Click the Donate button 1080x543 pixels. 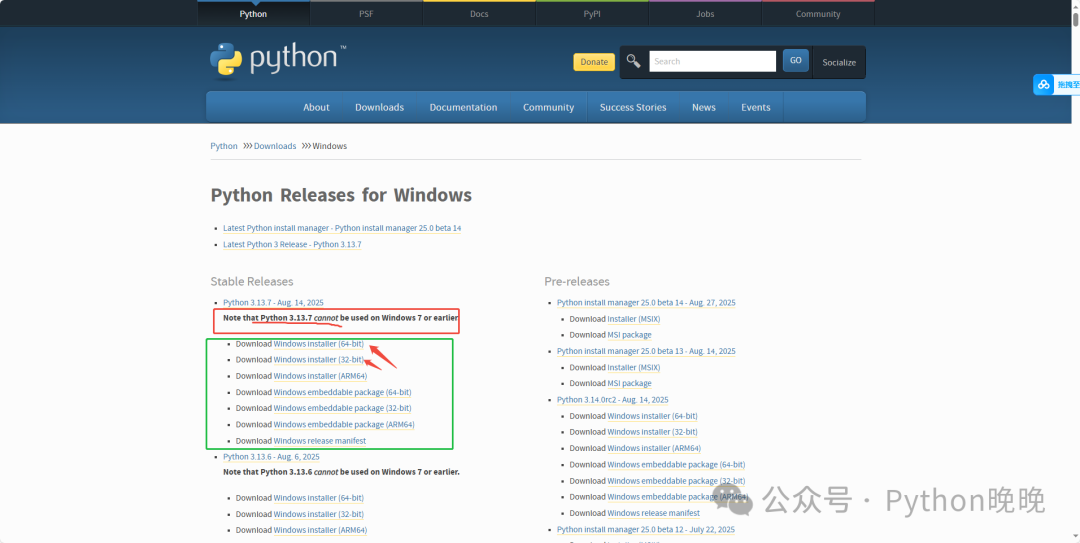point(594,62)
